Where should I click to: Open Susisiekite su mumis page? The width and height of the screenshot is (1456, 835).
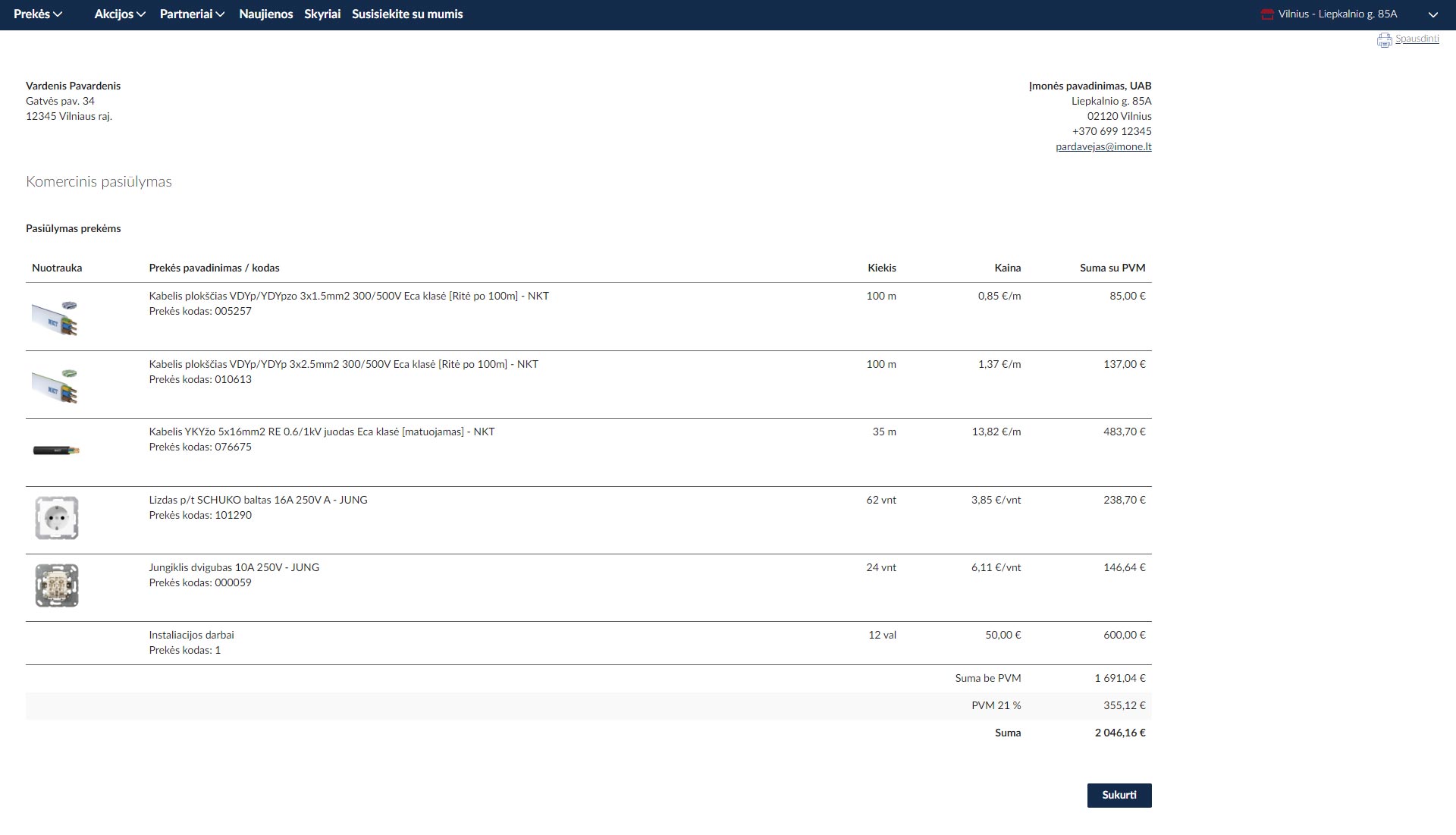[x=407, y=14]
